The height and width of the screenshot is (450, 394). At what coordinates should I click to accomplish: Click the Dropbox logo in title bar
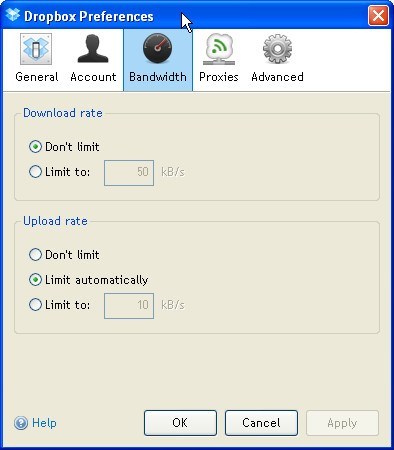pyautogui.click(x=13, y=15)
